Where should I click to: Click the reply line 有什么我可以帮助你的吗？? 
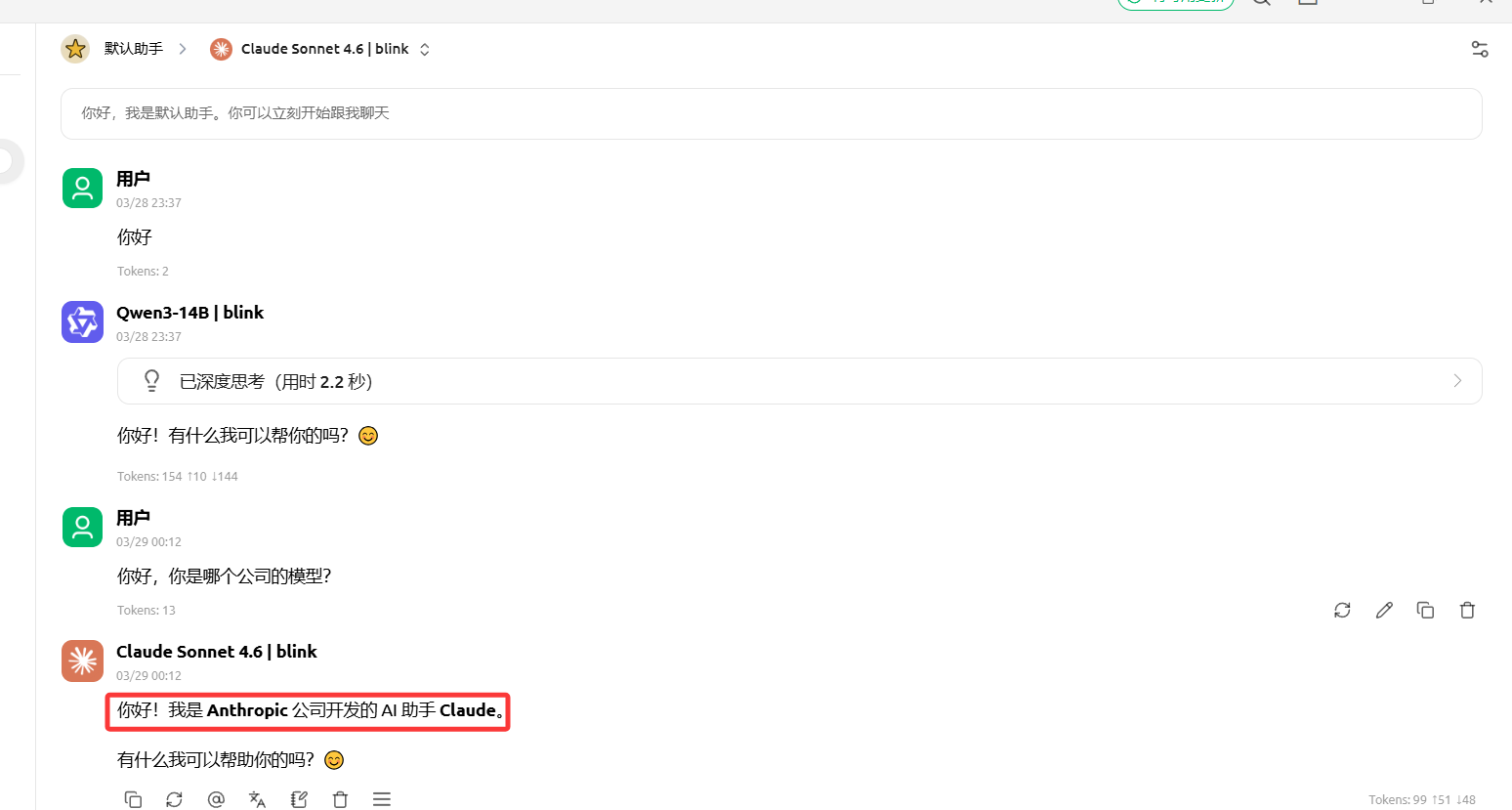click(231, 760)
